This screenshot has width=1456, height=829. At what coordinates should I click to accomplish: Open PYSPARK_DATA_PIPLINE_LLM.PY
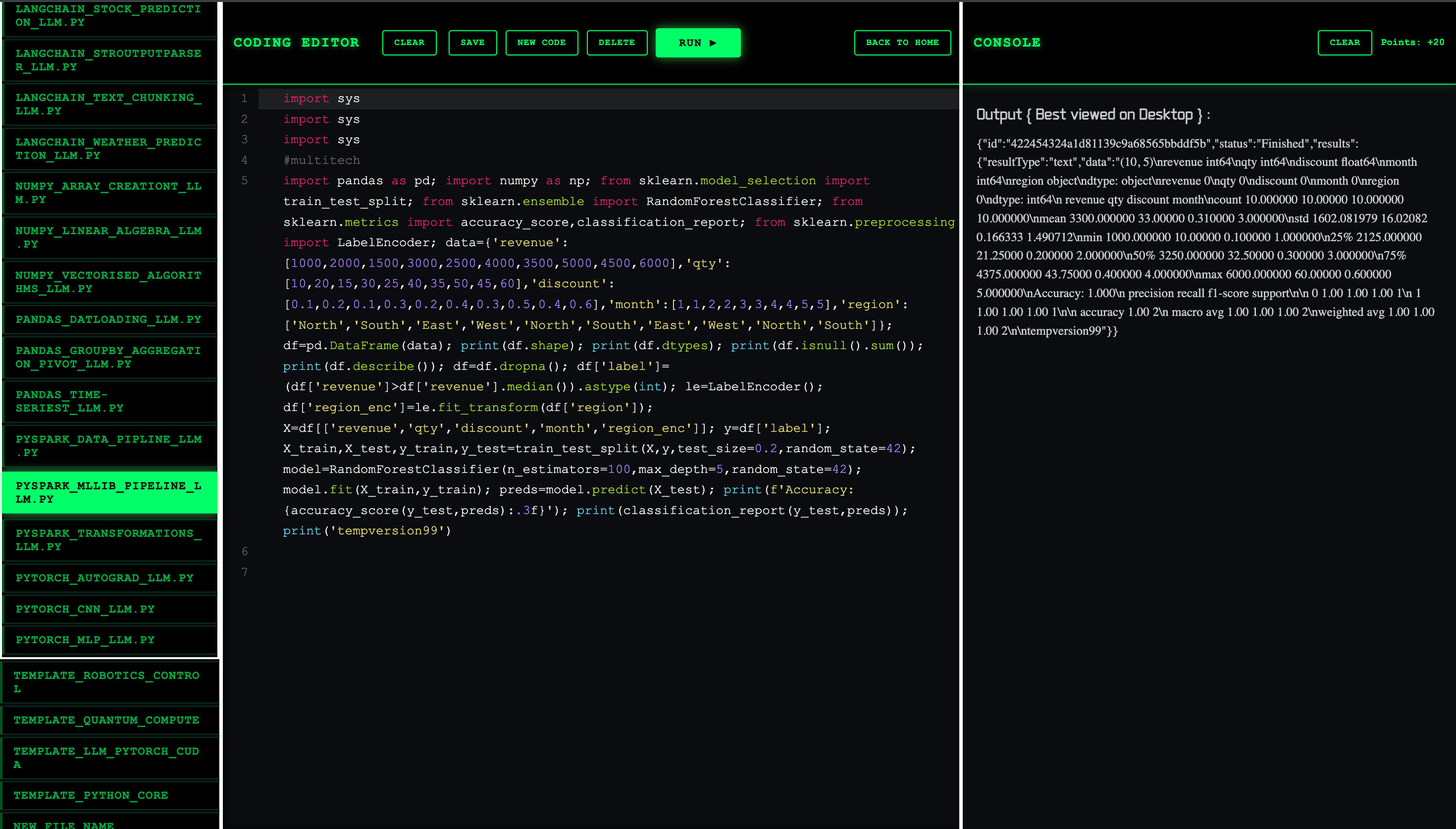[x=110, y=446]
